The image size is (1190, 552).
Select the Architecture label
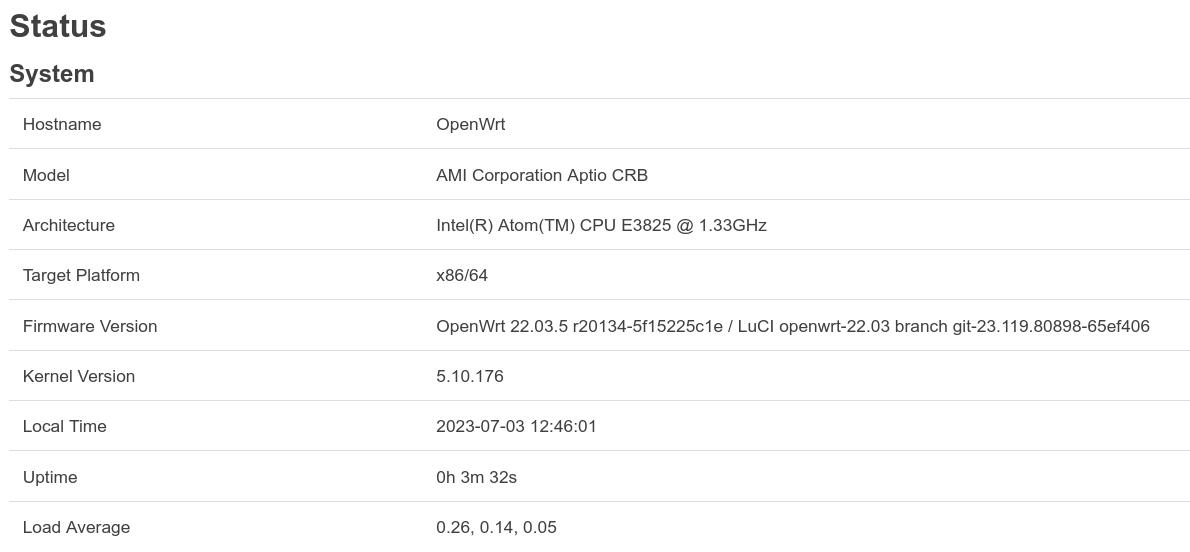coord(69,225)
